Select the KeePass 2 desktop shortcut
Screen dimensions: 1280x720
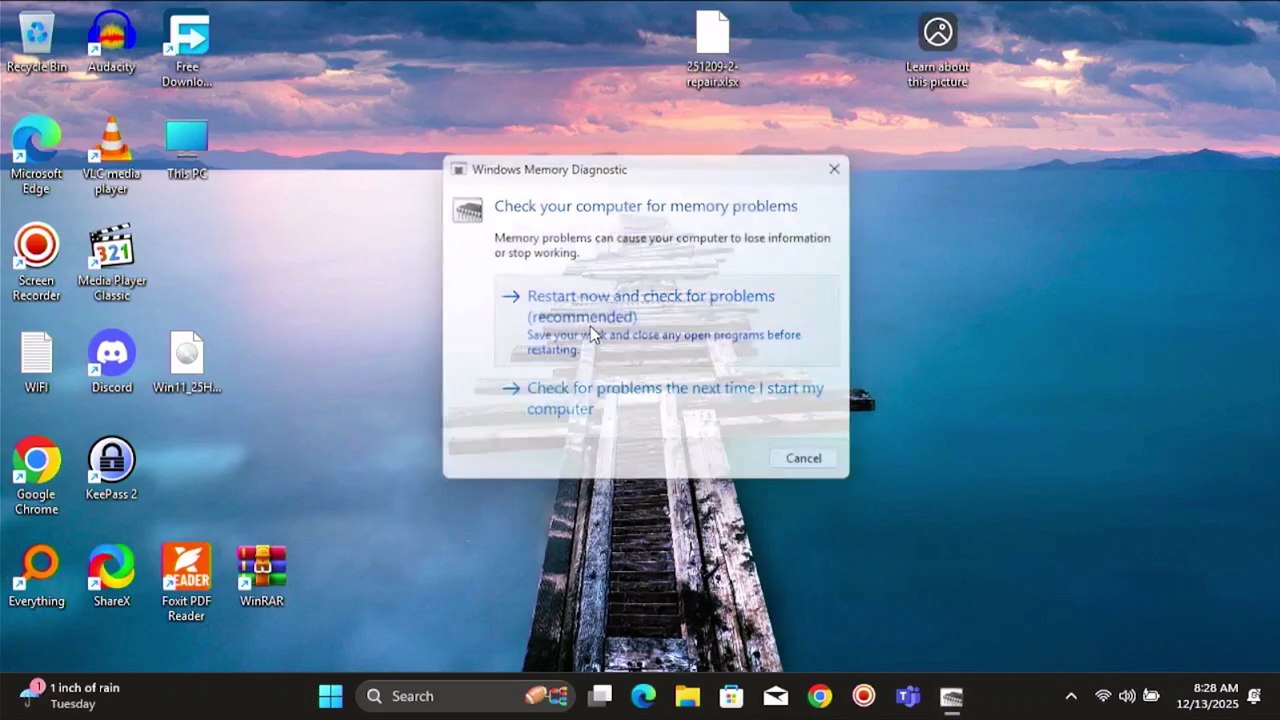click(x=111, y=469)
